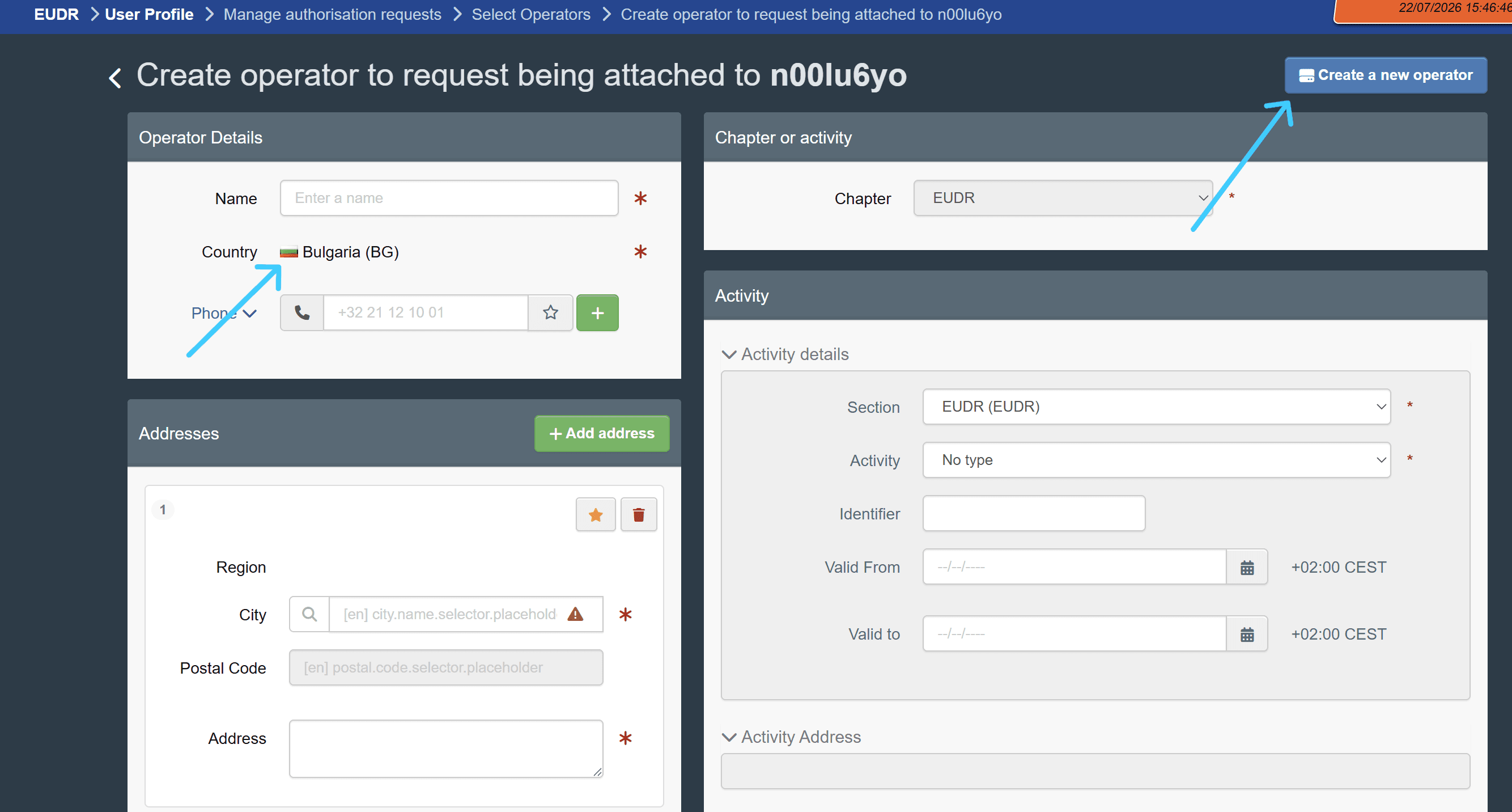Click the City search magnifier icon

tap(309, 614)
